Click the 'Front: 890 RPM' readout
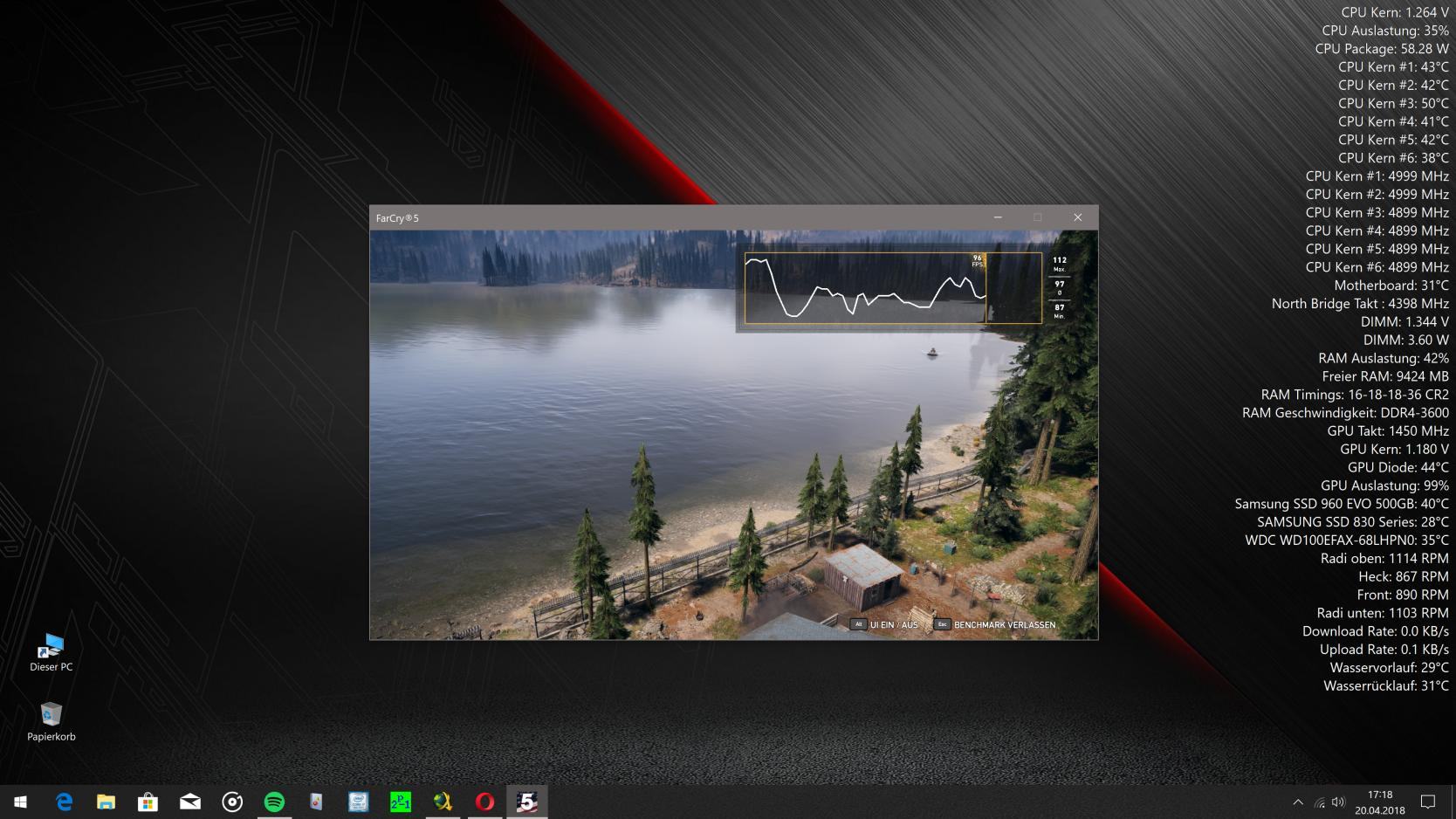The height and width of the screenshot is (819, 1456). point(1403,595)
